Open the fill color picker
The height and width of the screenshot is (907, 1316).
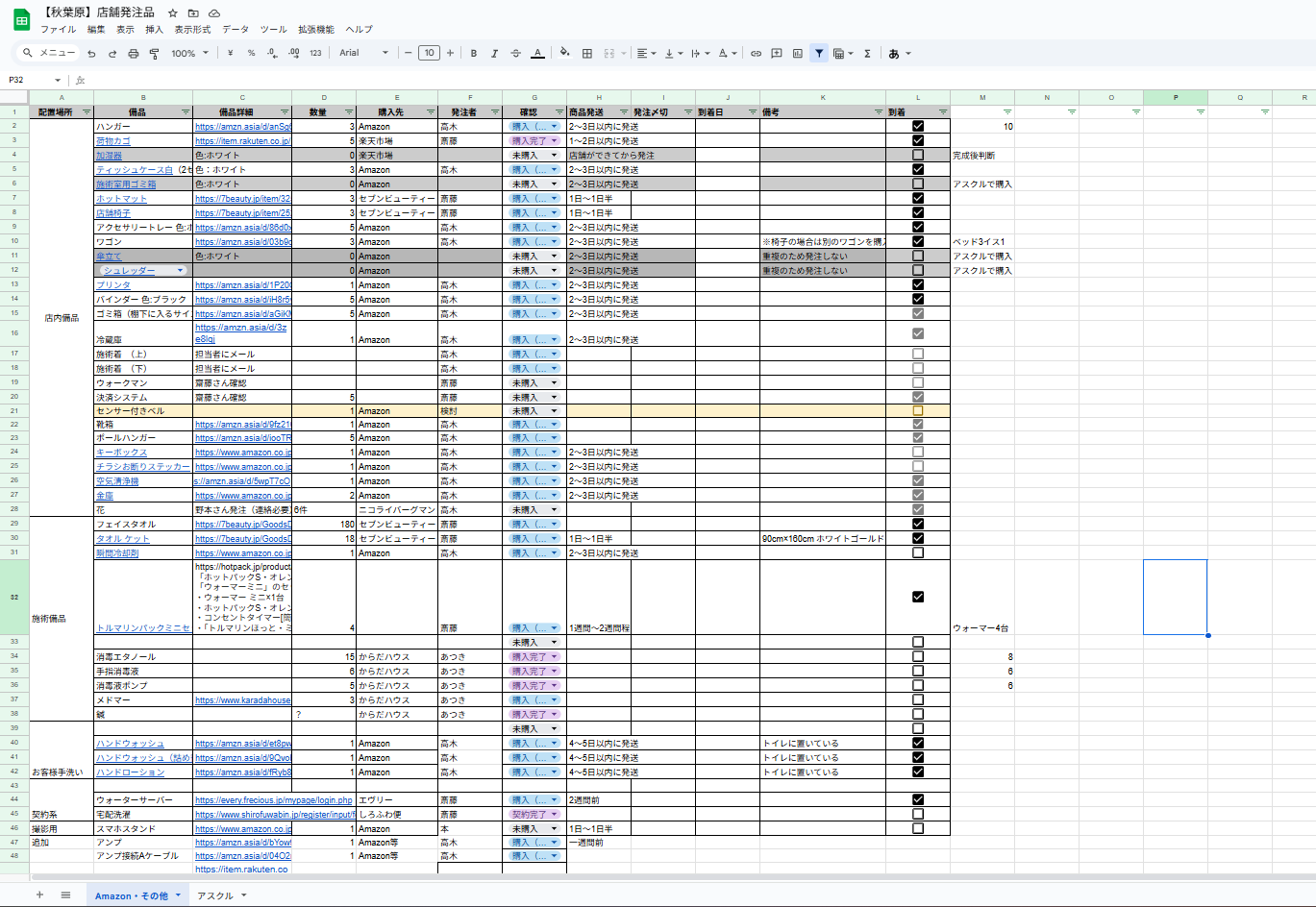564,54
